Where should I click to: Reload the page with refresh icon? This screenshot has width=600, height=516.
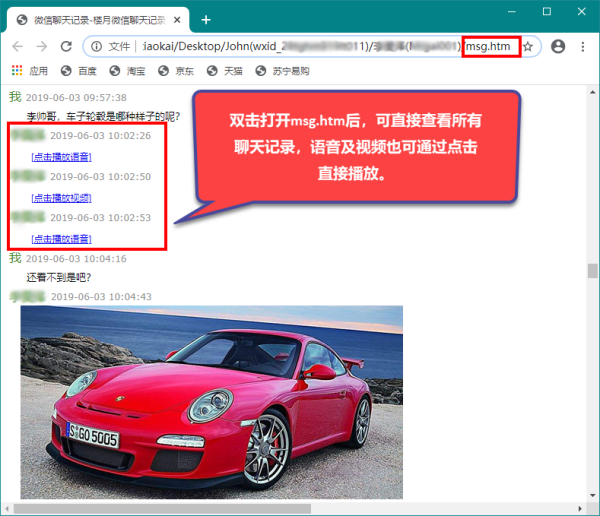(66, 47)
